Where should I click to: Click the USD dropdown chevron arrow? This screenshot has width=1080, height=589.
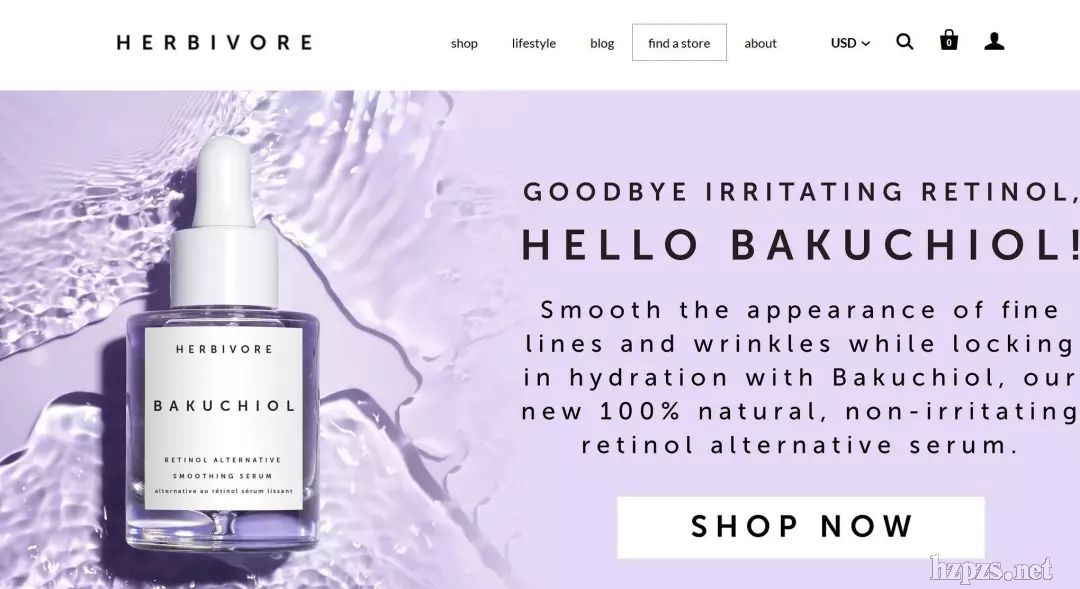[866, 43]
